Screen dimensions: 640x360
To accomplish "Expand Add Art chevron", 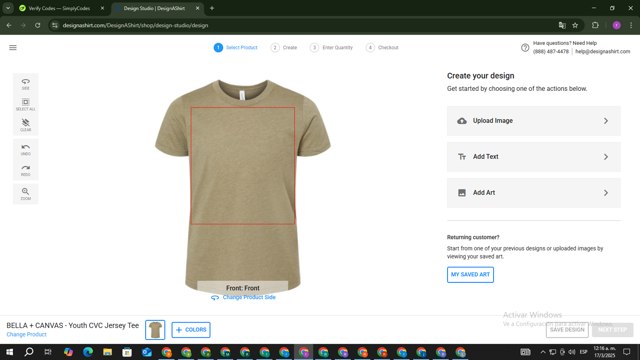I will tap(606, 193).
